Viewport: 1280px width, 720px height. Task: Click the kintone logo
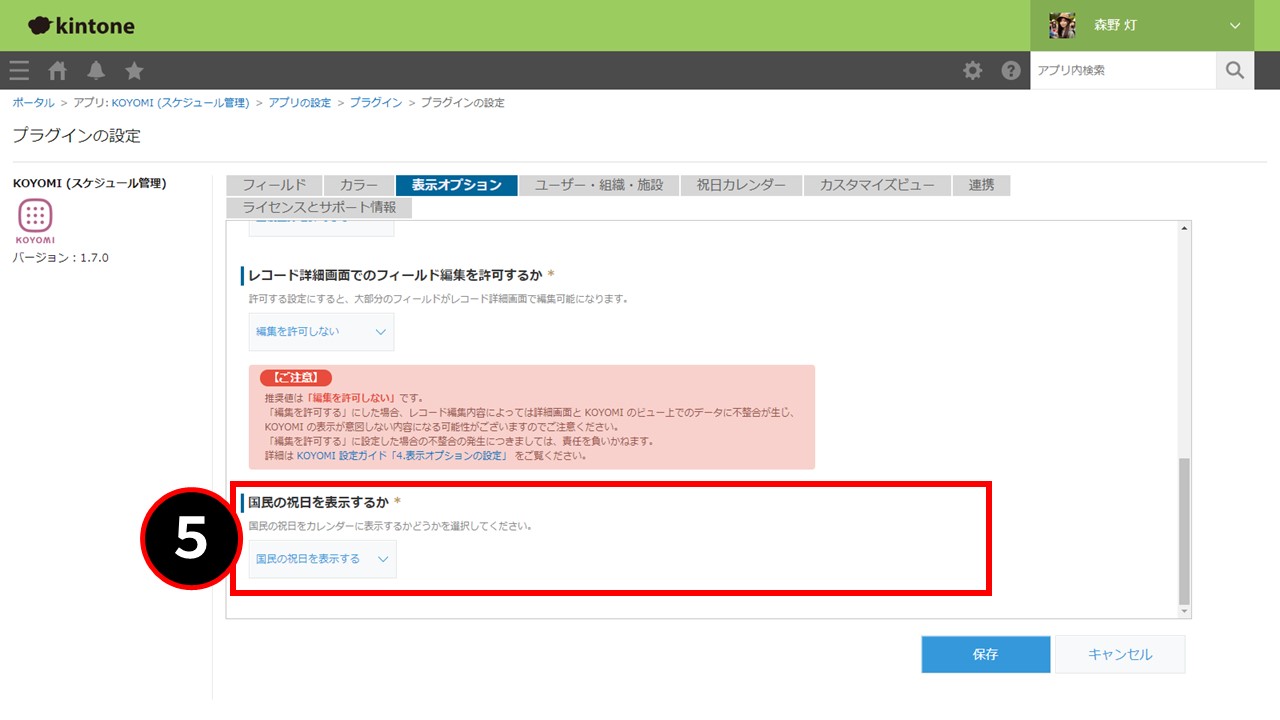coord(81,26)
